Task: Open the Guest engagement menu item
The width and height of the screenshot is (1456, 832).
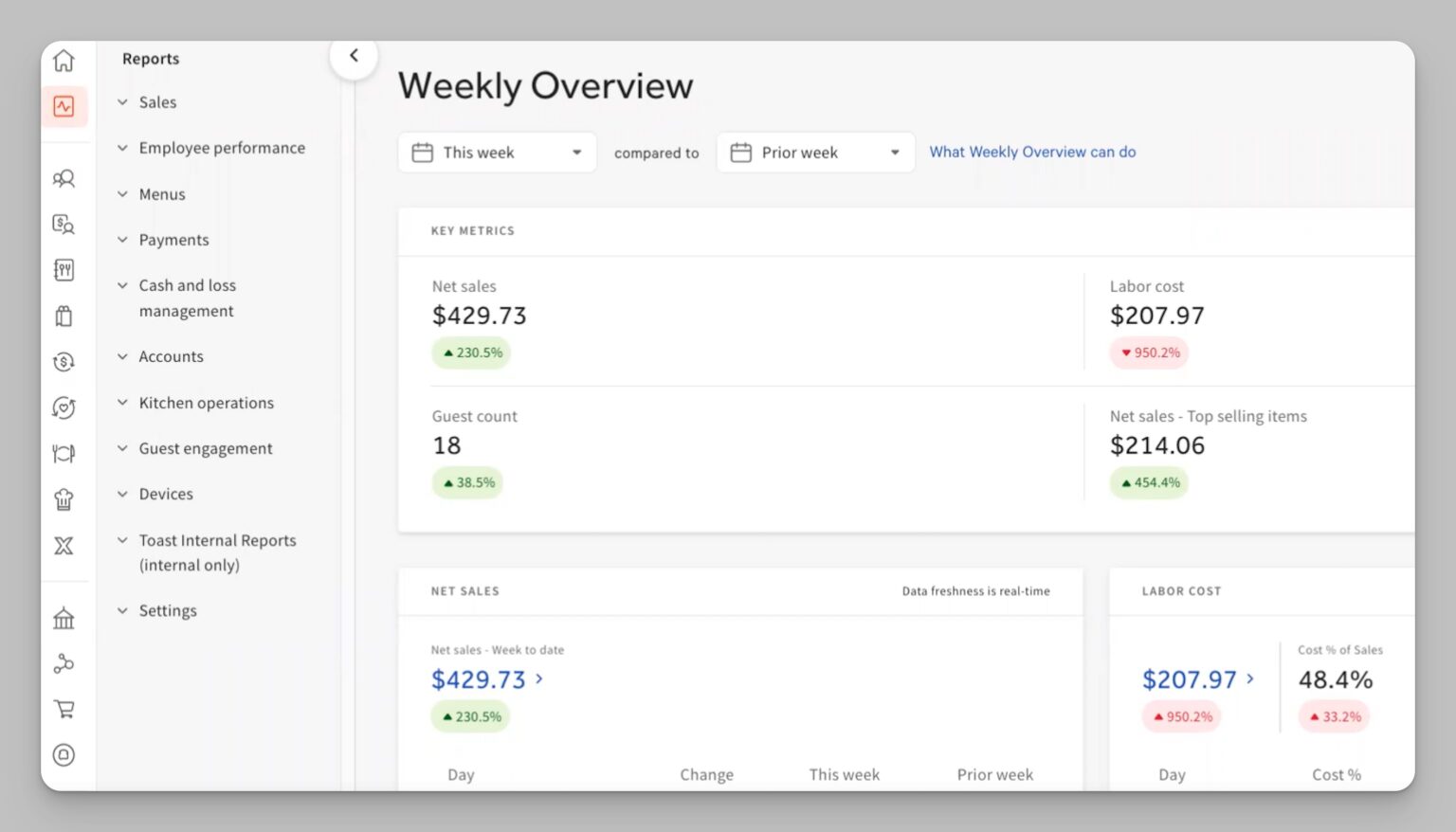Action: click(x=205, y=448)
